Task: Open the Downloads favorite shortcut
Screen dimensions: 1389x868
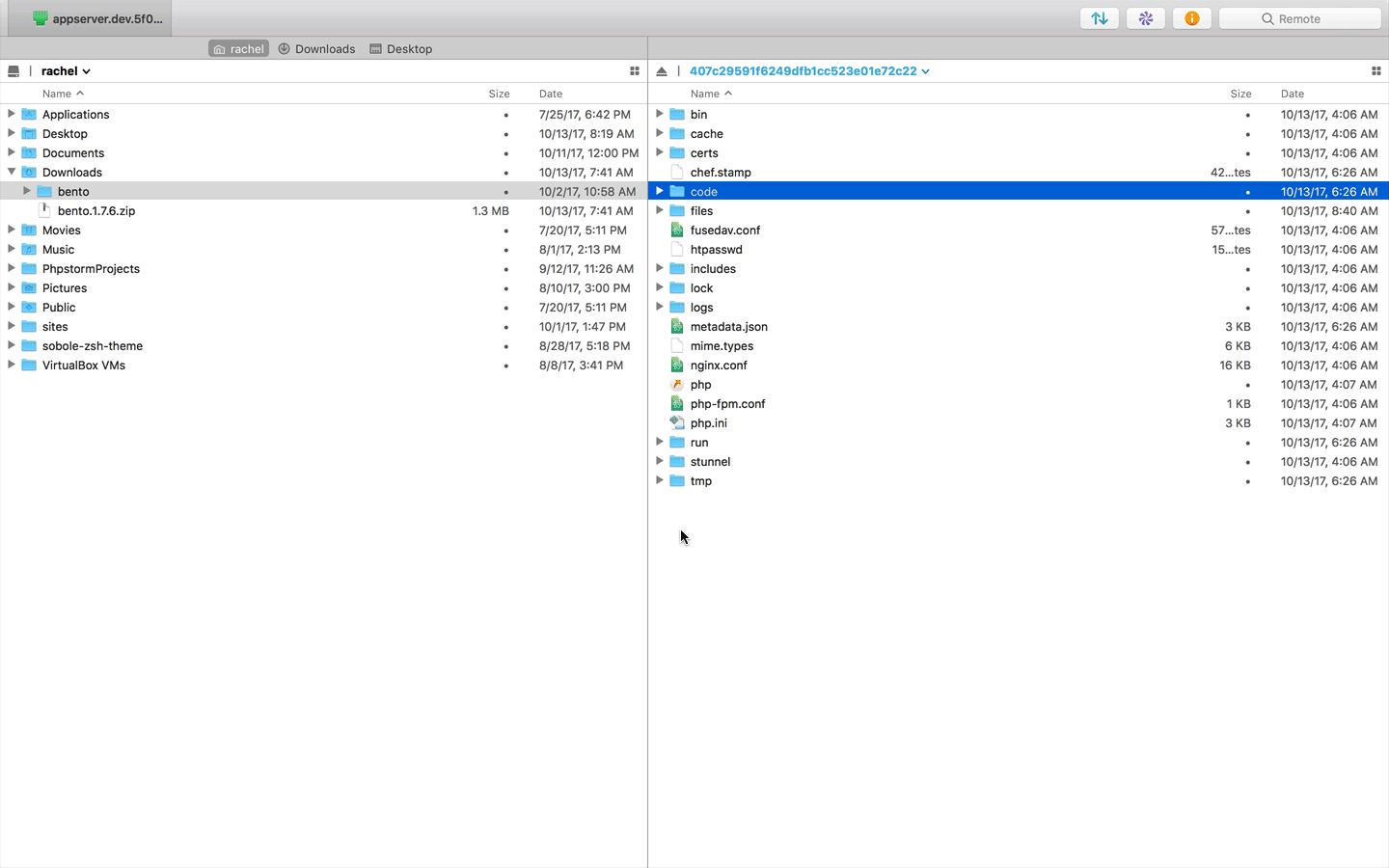Action: click(316, 48)
